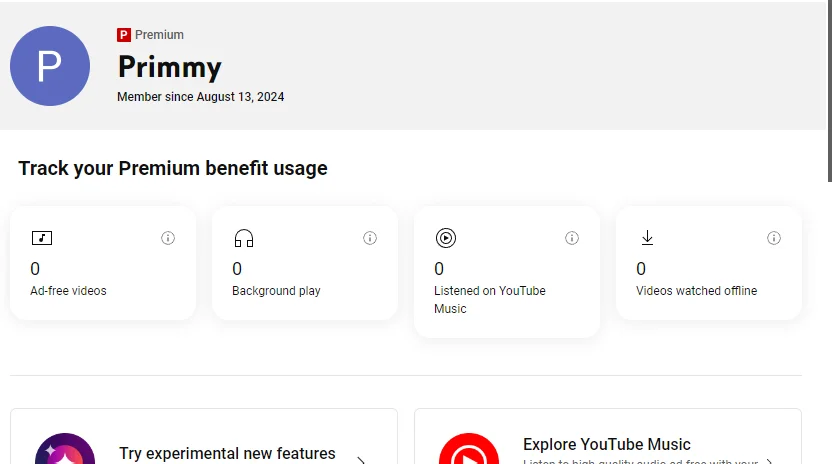Click the offline download arrow icon
The width and height of the screenshot is (832, 464).
(x=647, y=237)
